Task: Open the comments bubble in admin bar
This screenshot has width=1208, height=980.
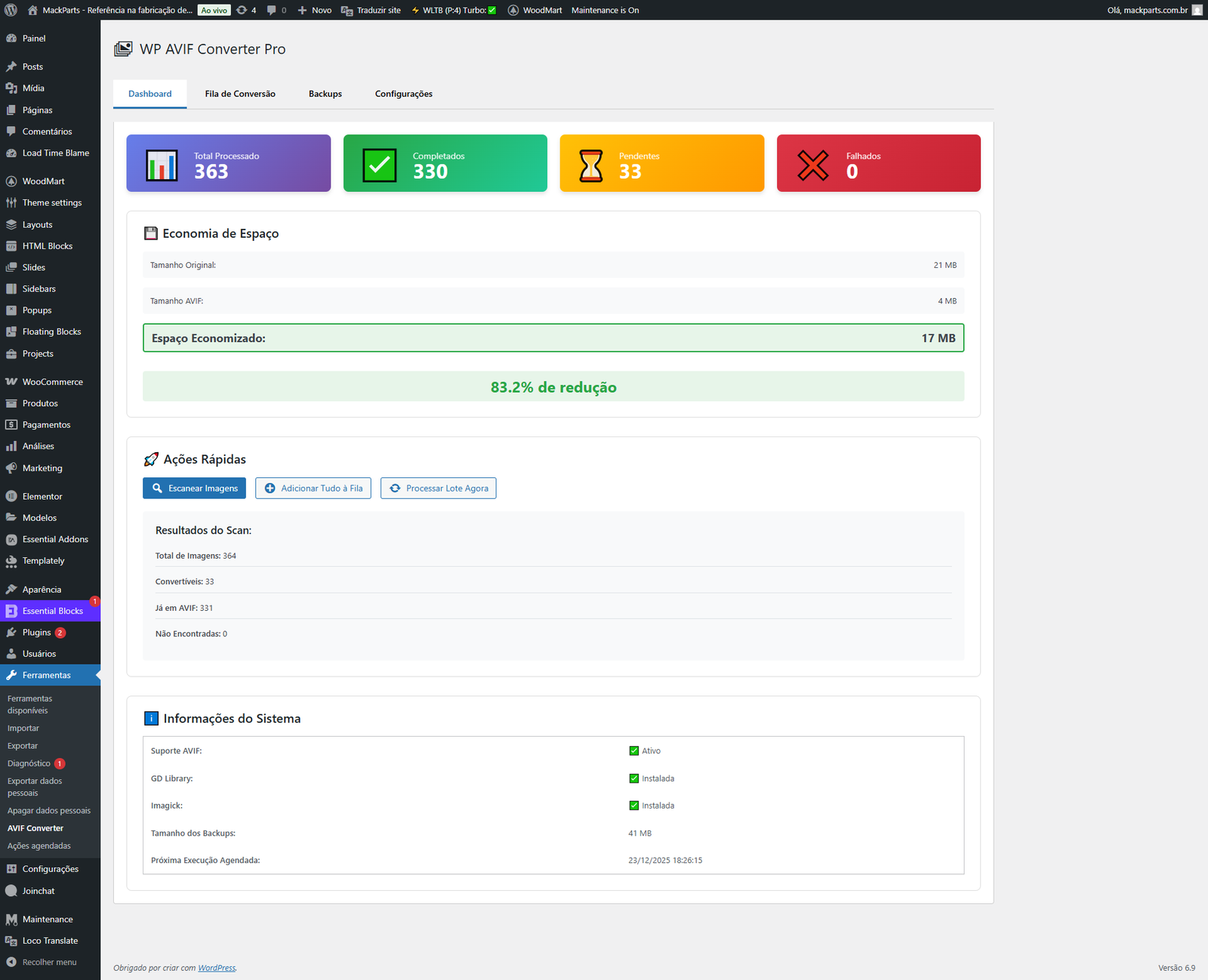Action: [x=272, y=10]
